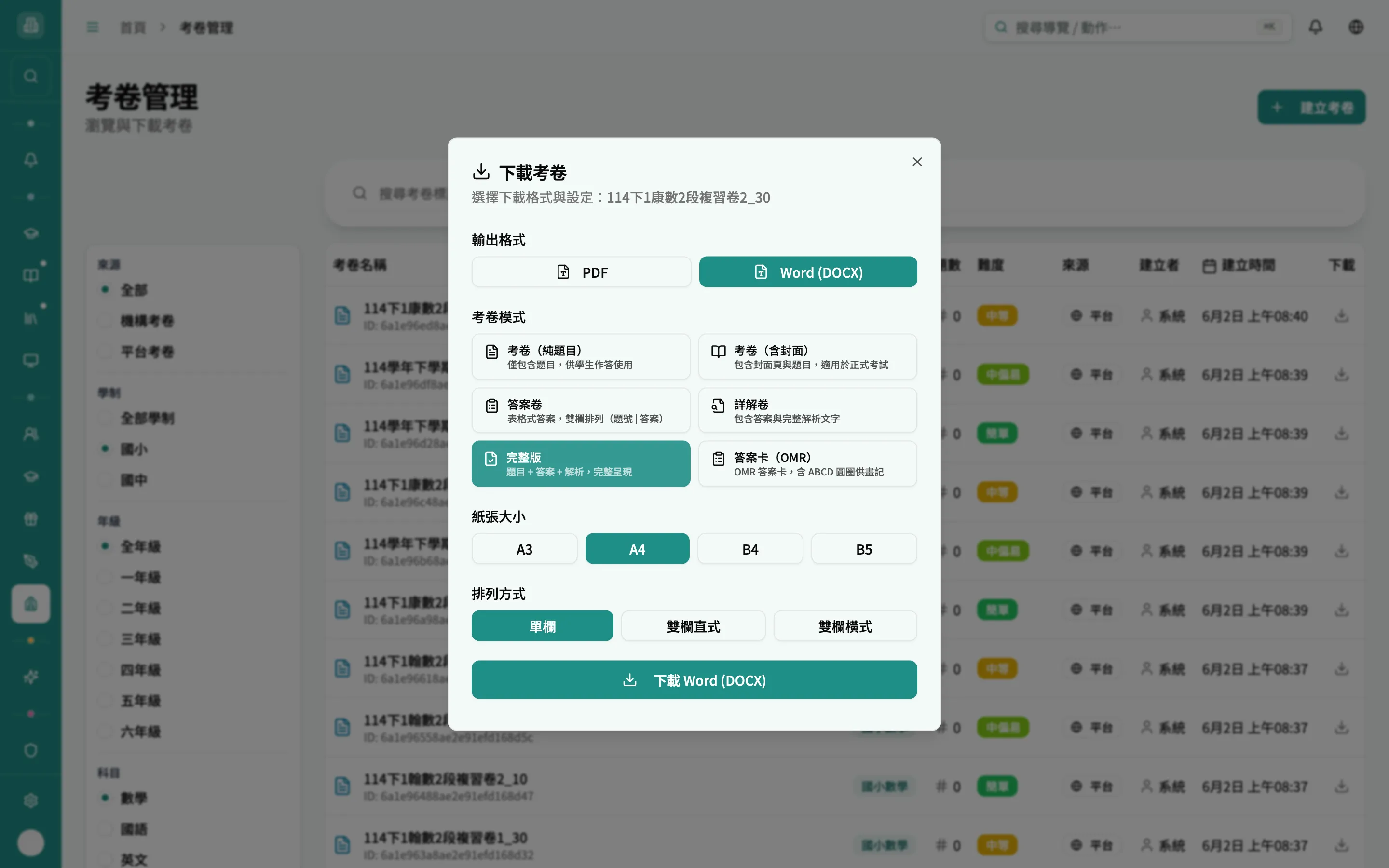
Task: Sort by 建立時間 column header
Action: [1239, 265]
